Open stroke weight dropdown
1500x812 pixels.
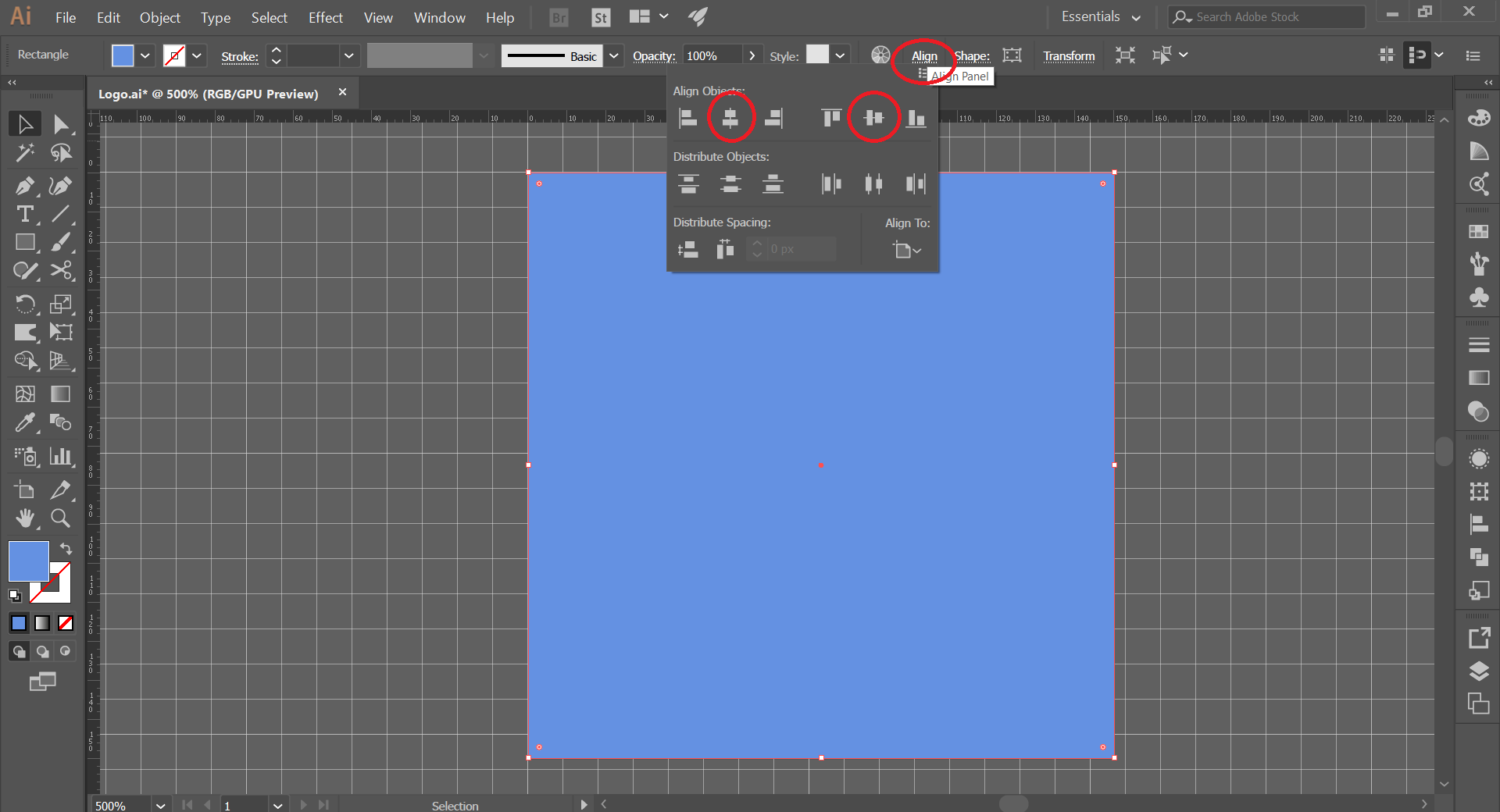pos(349,55)
